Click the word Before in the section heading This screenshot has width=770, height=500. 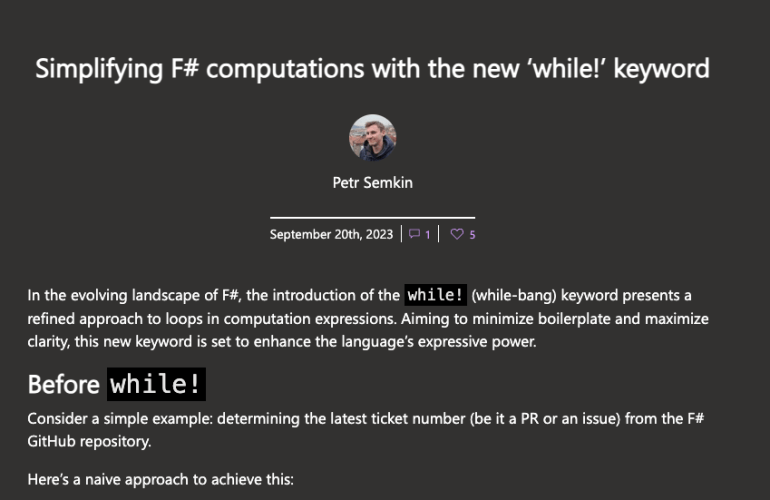[63, 385]
